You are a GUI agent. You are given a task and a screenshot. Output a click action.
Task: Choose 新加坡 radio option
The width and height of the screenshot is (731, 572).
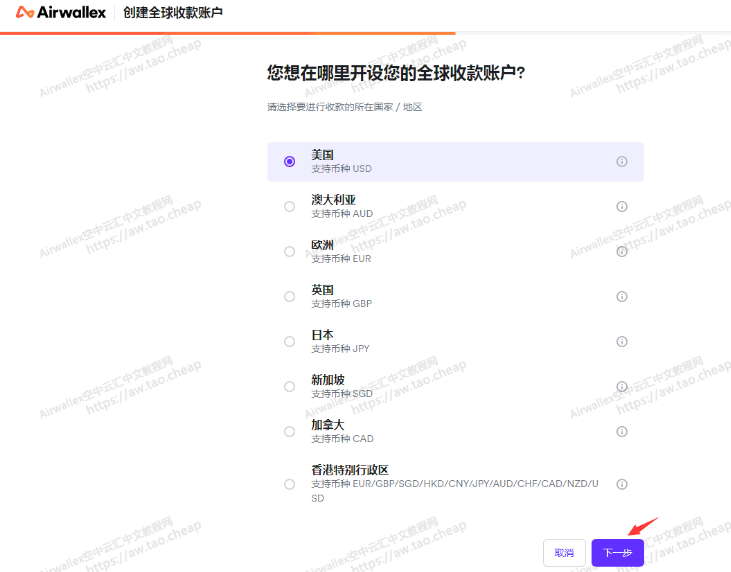[290, 387]
